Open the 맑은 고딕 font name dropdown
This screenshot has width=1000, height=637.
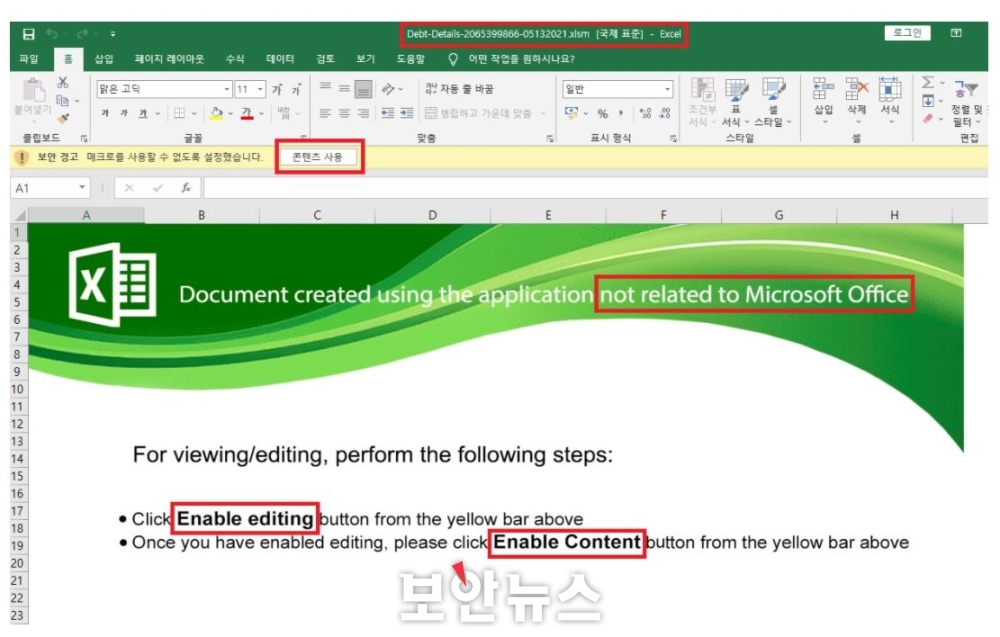coord(227,89)
